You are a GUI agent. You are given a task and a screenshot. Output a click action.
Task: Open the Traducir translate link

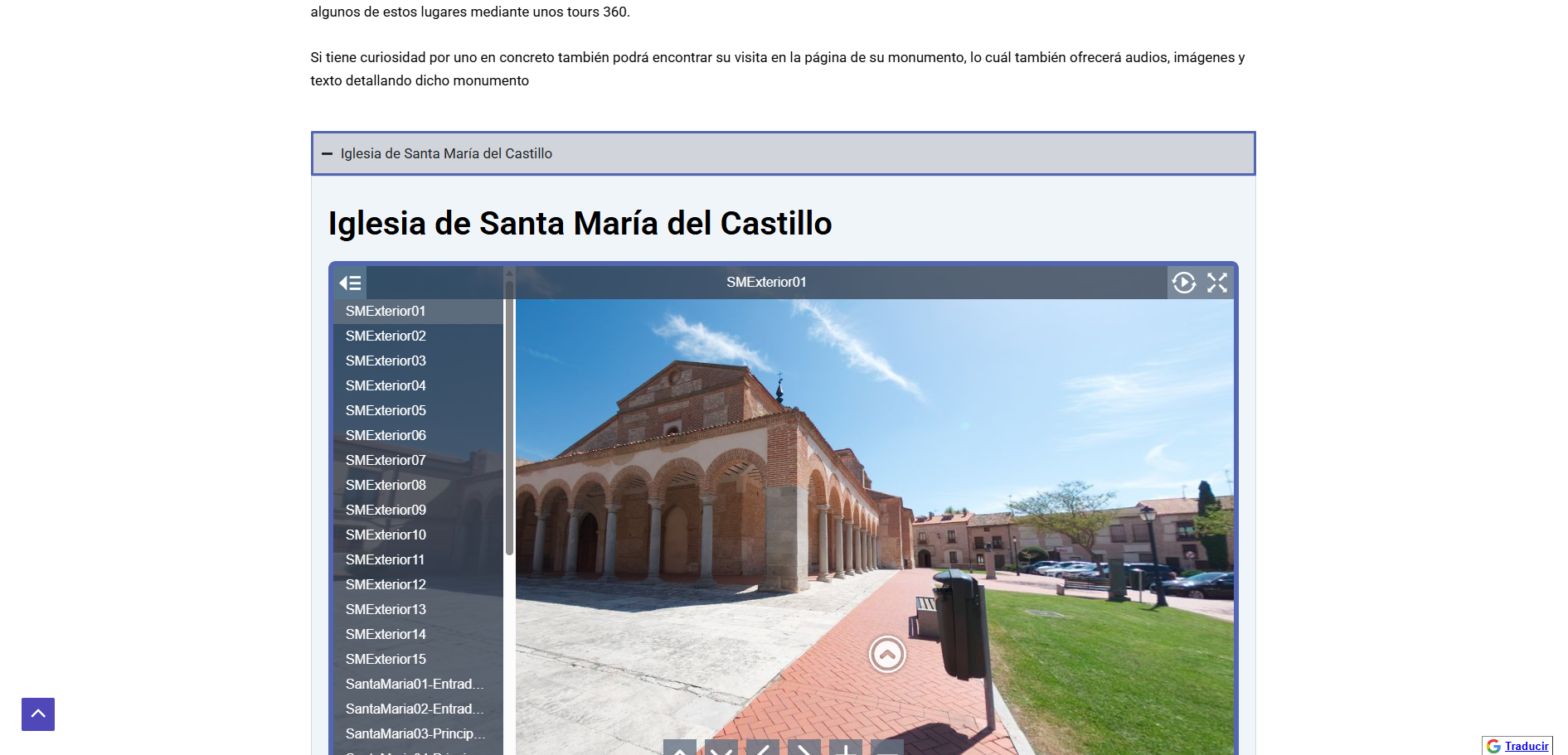(x=1527, y=746)
